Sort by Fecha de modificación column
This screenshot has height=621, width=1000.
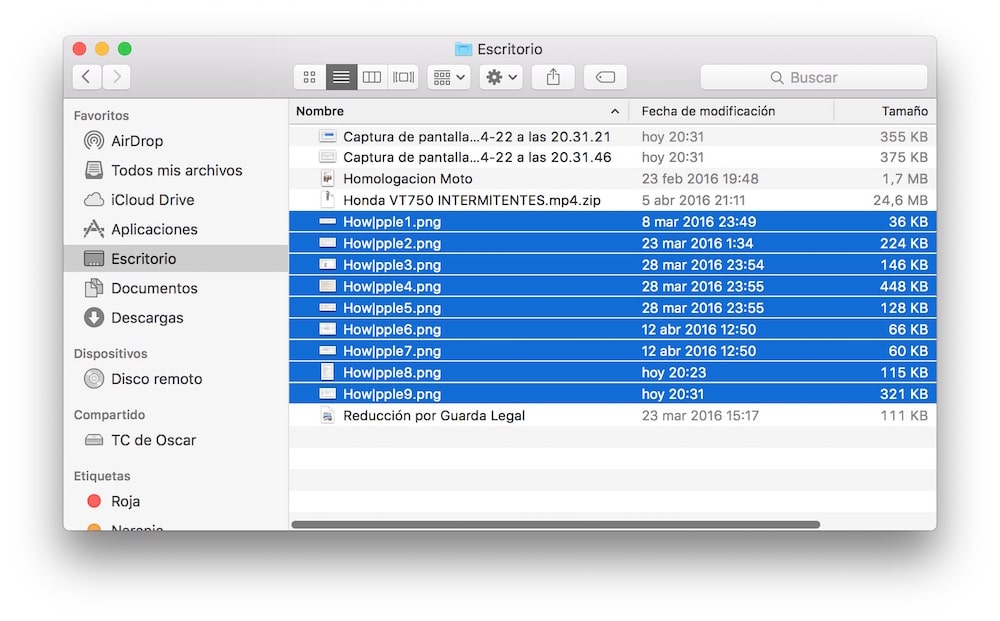[708, 111]
